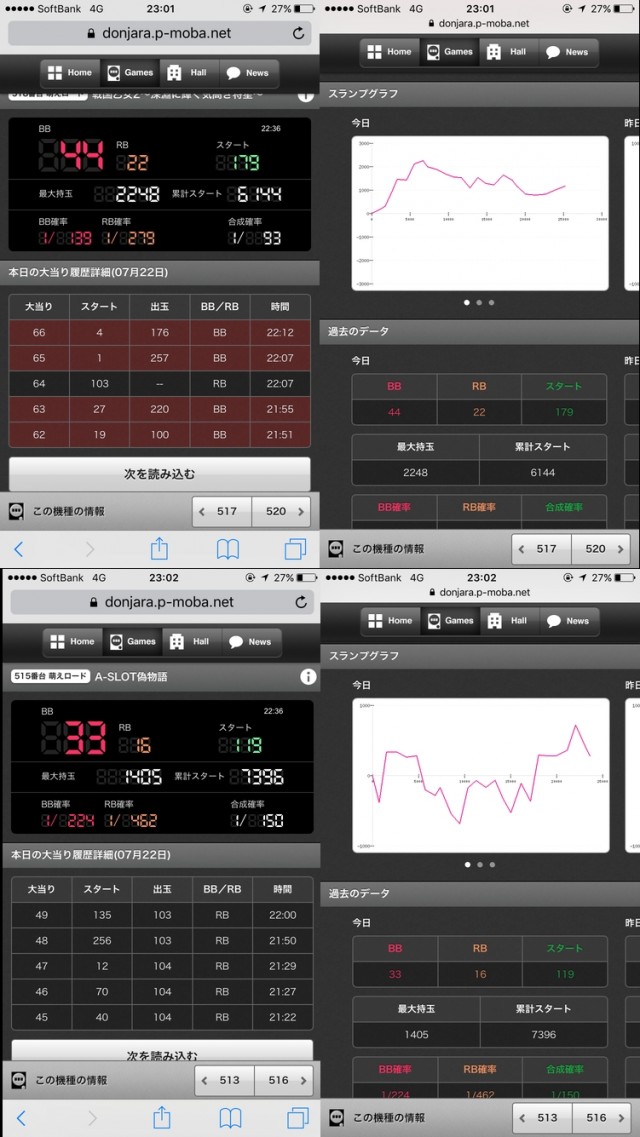Go to next machine 516 below history table

(285, 1080)
